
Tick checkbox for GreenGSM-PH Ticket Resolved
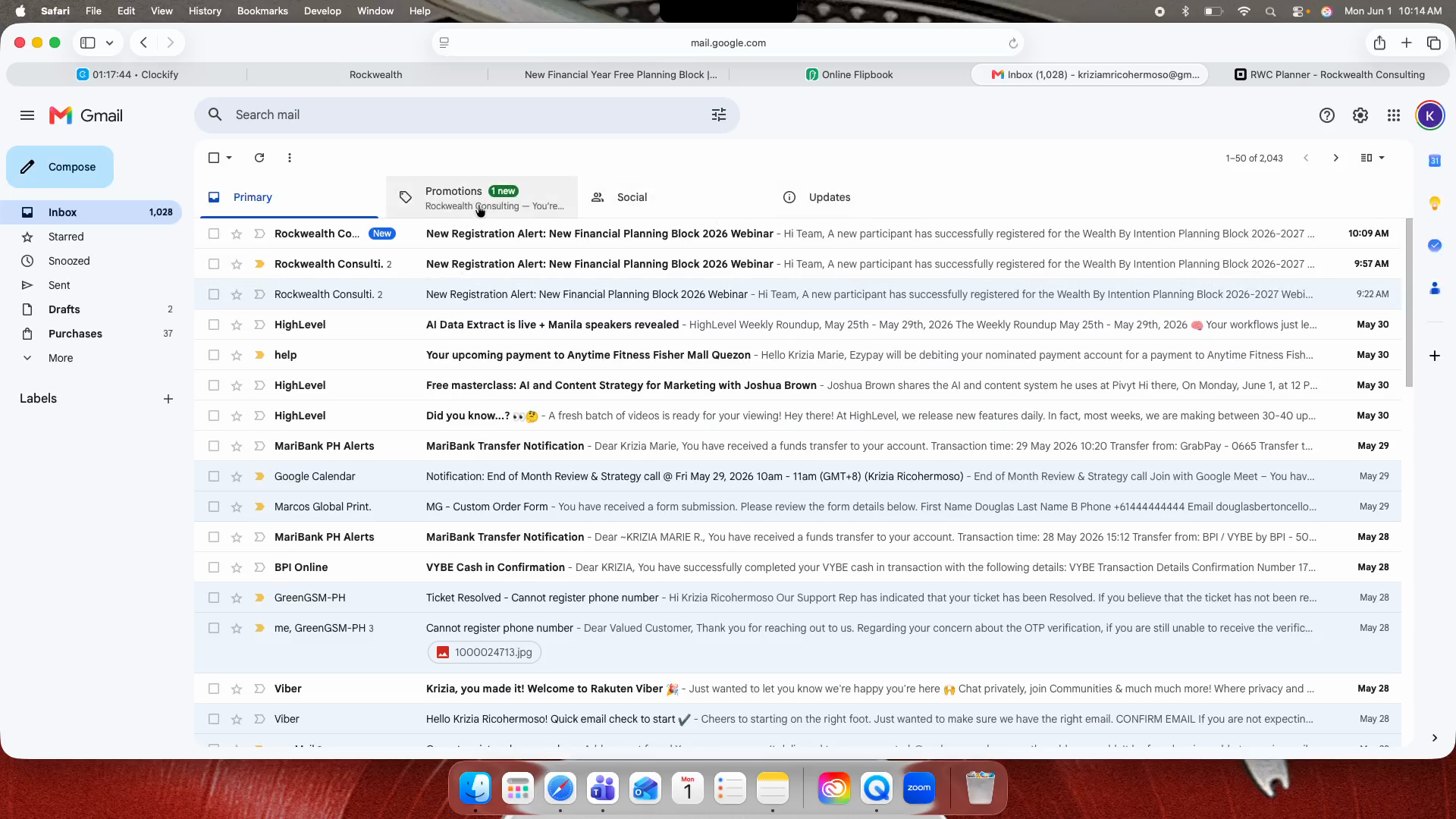click(x=214, y=598)
